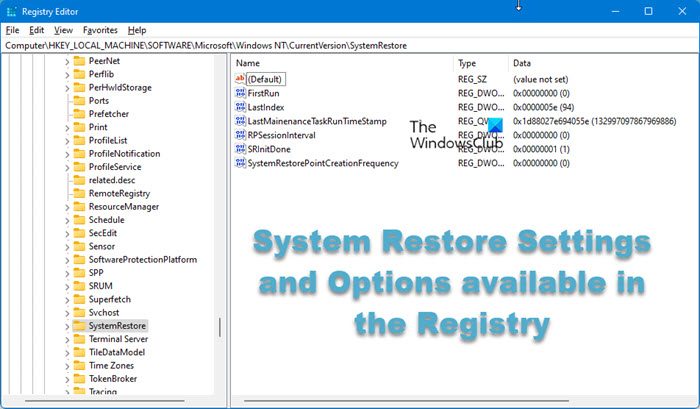
Task: Click the Superfetch folder icon
Action: [x=79, y=299]
